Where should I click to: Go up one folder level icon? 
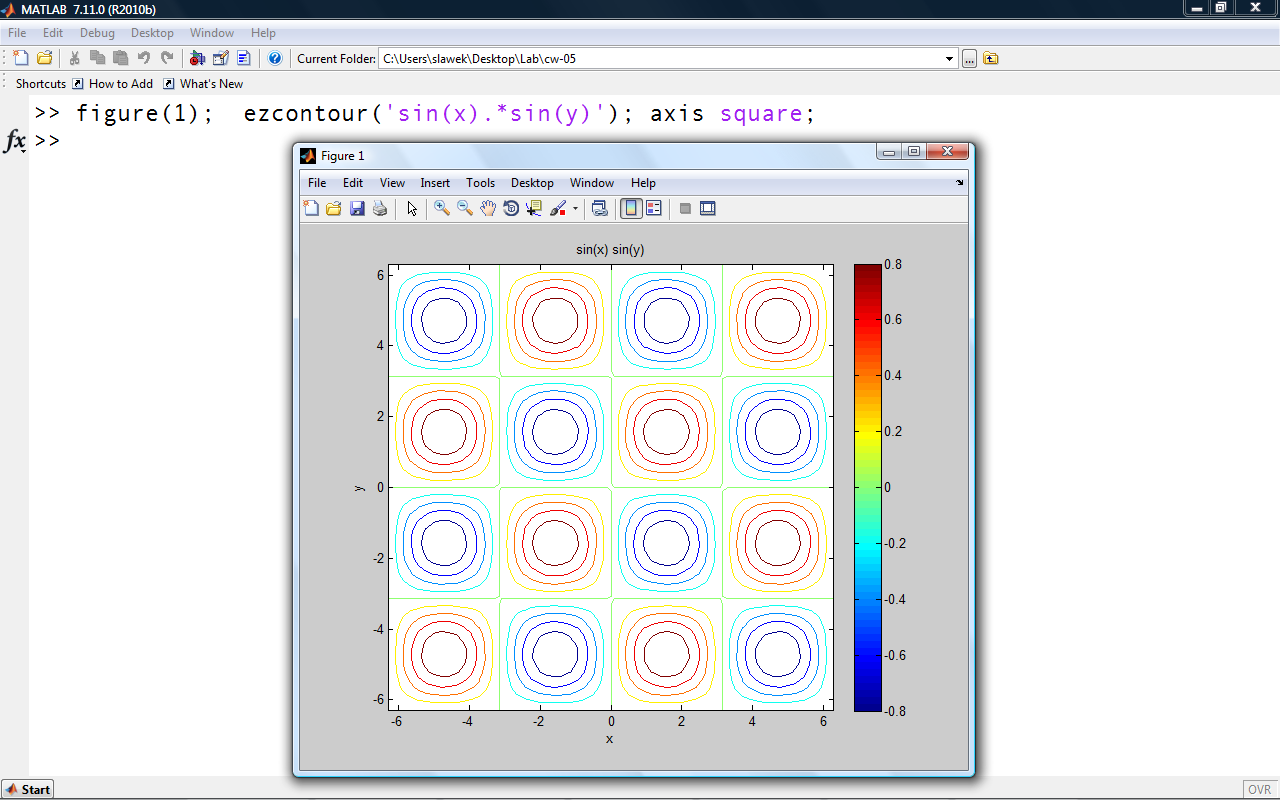990,59
